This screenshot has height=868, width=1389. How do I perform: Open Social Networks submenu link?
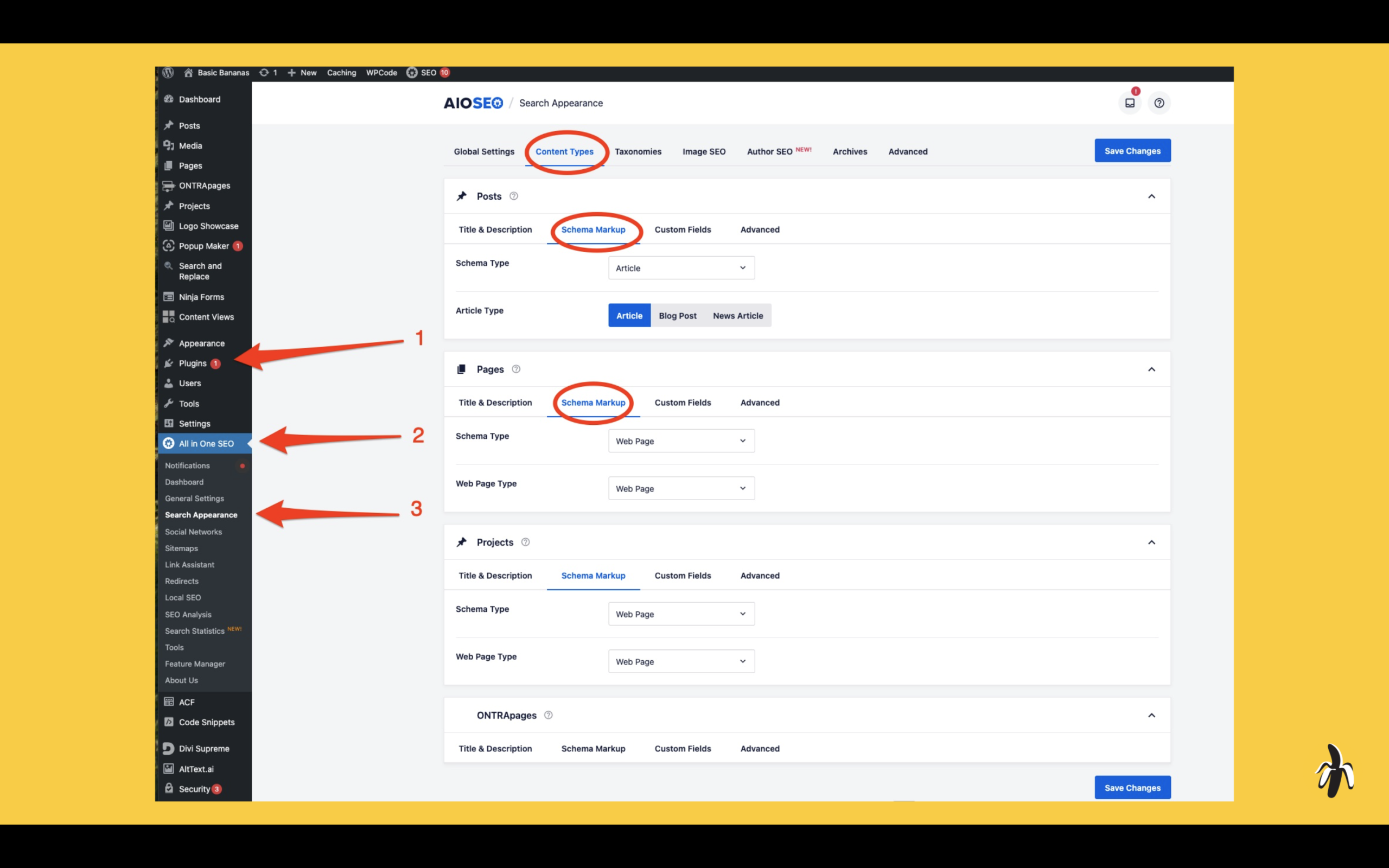click(x=193, y=532)
